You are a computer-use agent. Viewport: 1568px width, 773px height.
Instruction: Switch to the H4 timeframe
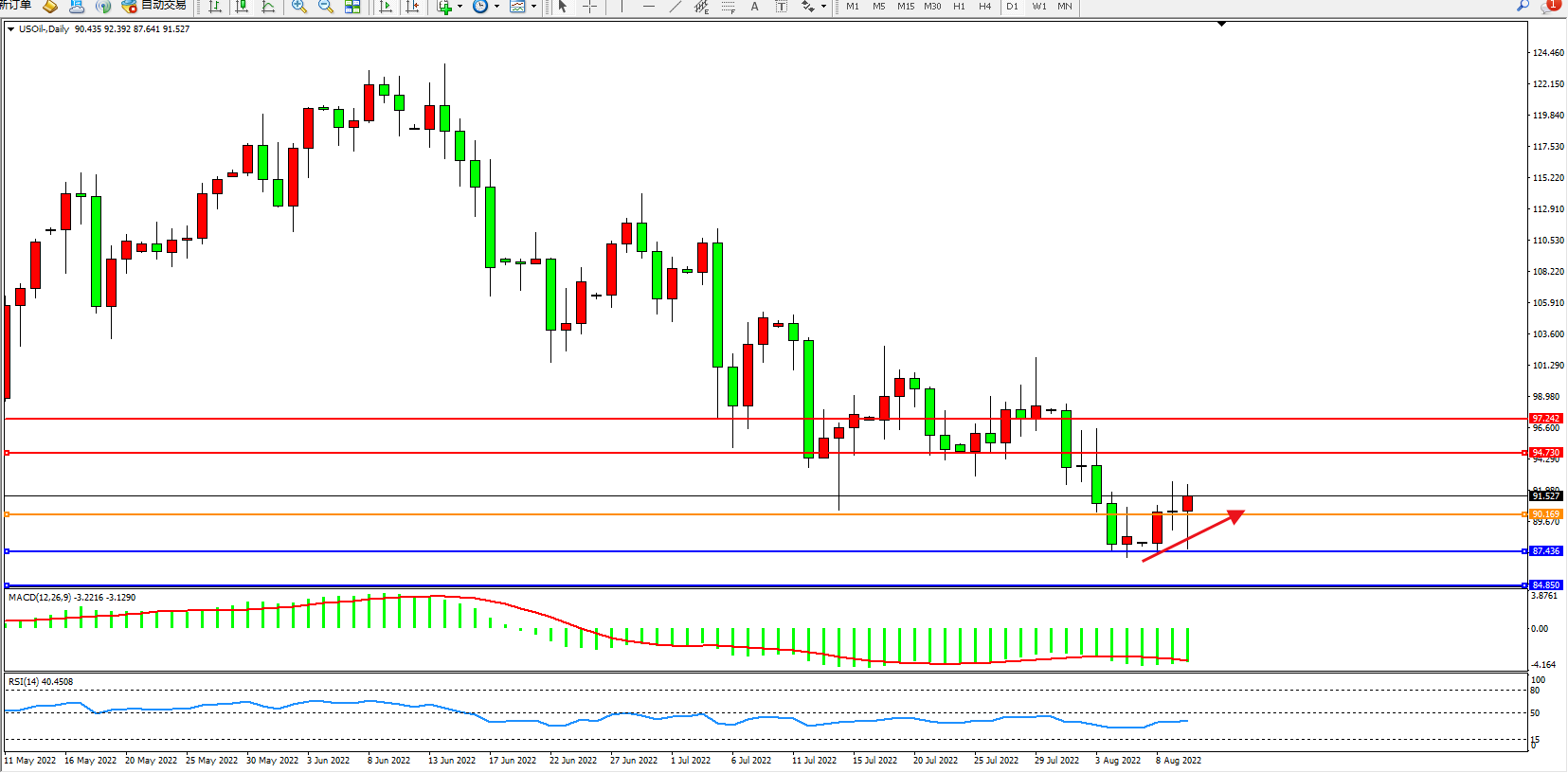coord(984,7)
